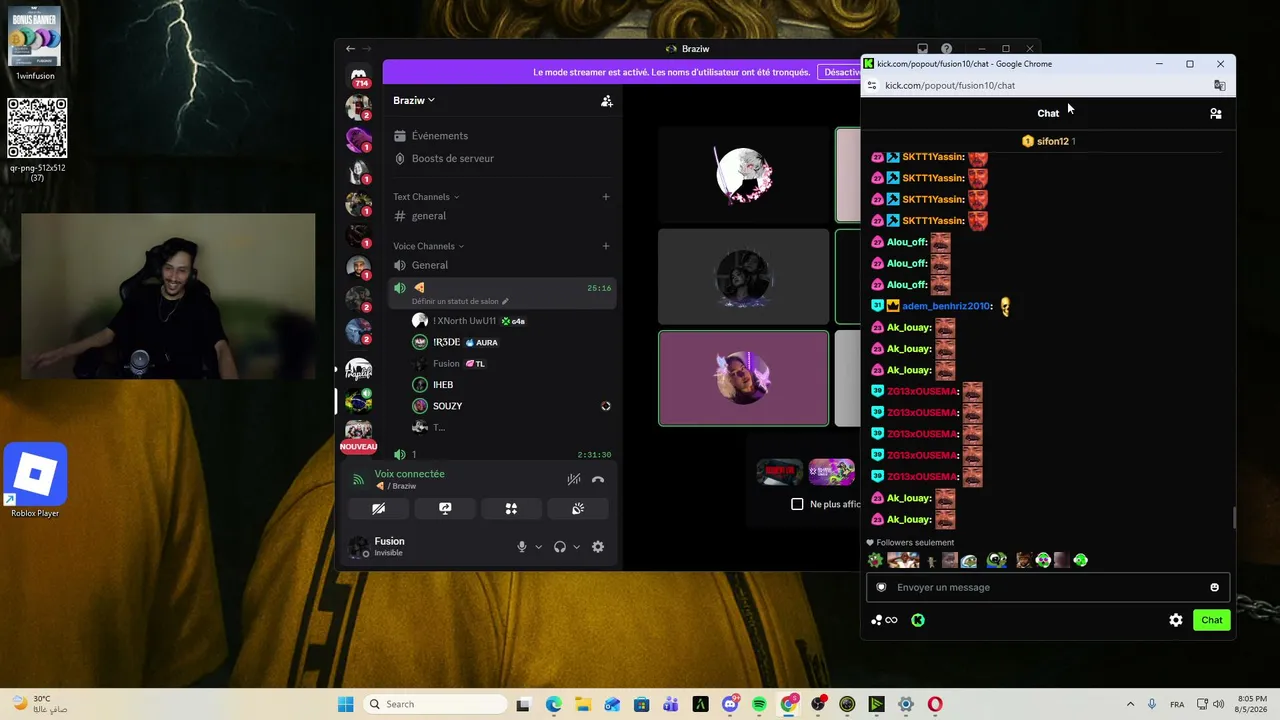Open headphone output options arrow
1280x720 pixels.
pyautogui.click(x=576, y=547)
